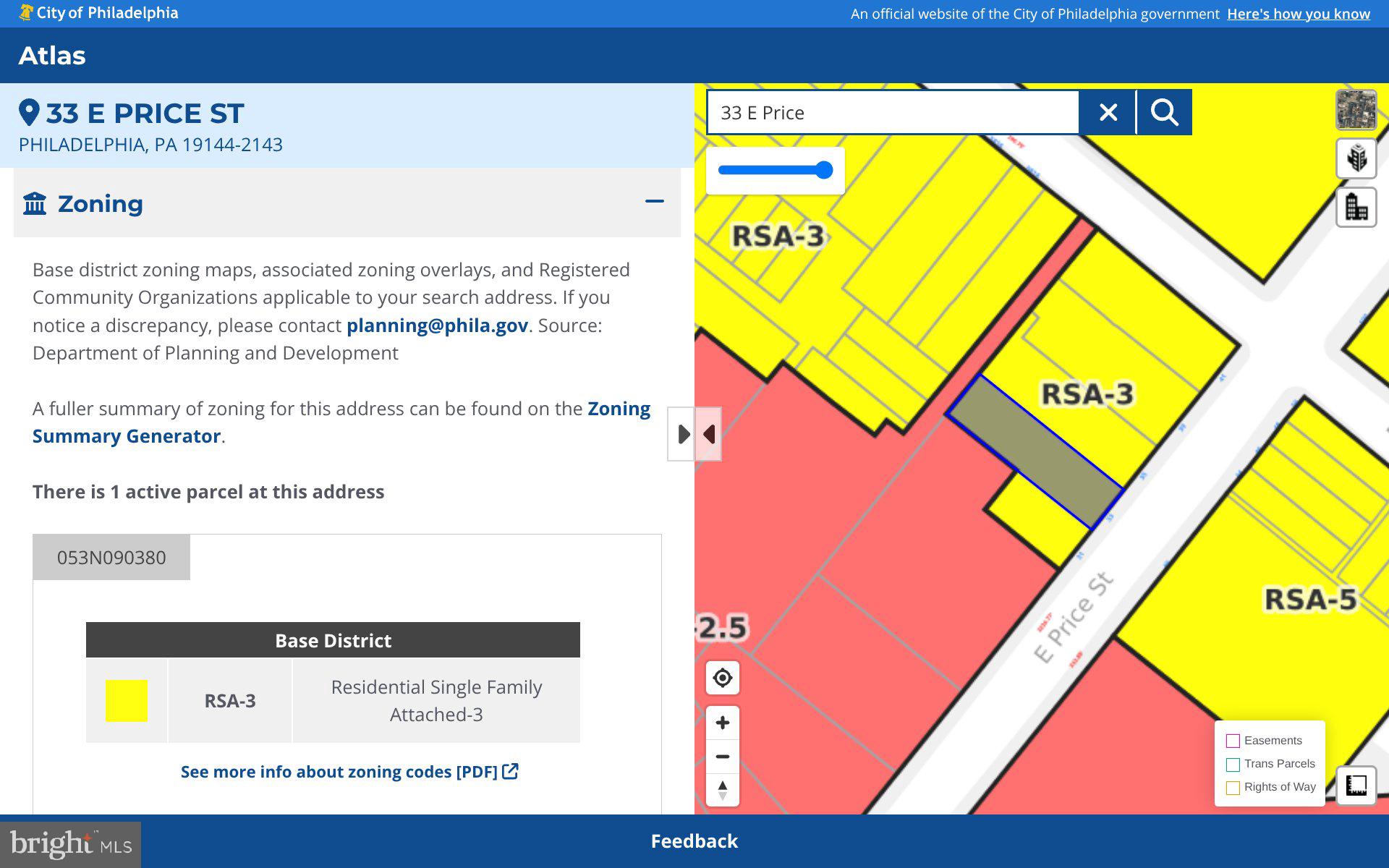Screen dimensions: 1389x868
Task: Toggle the aerial imagery basemap thumbnail
Action: pyautogui.click(x=1356, y=110)
